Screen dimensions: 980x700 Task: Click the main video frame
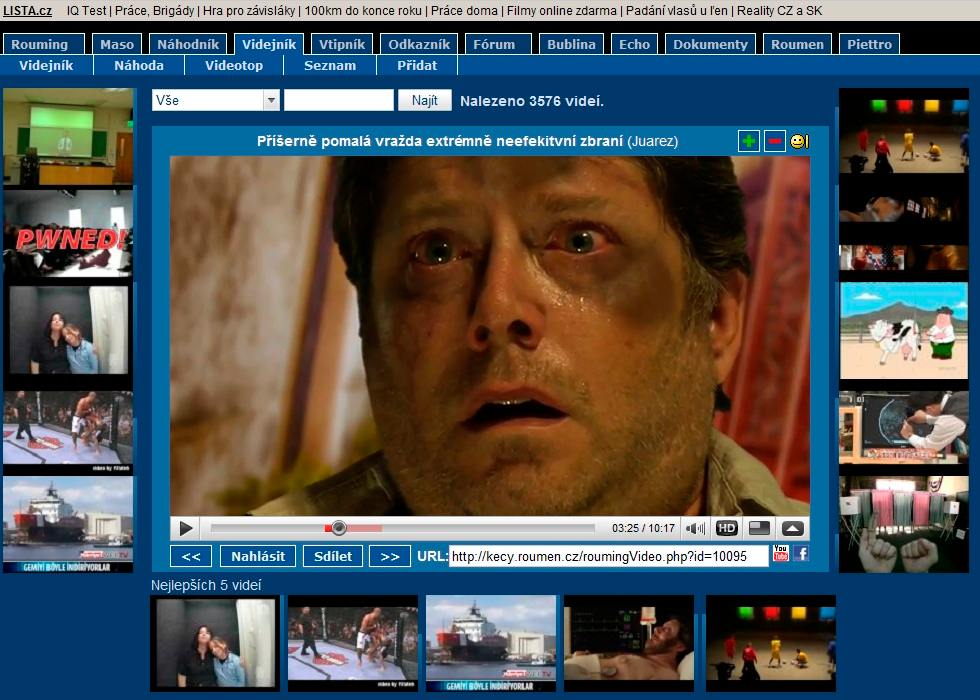click(x=490, y=336)
